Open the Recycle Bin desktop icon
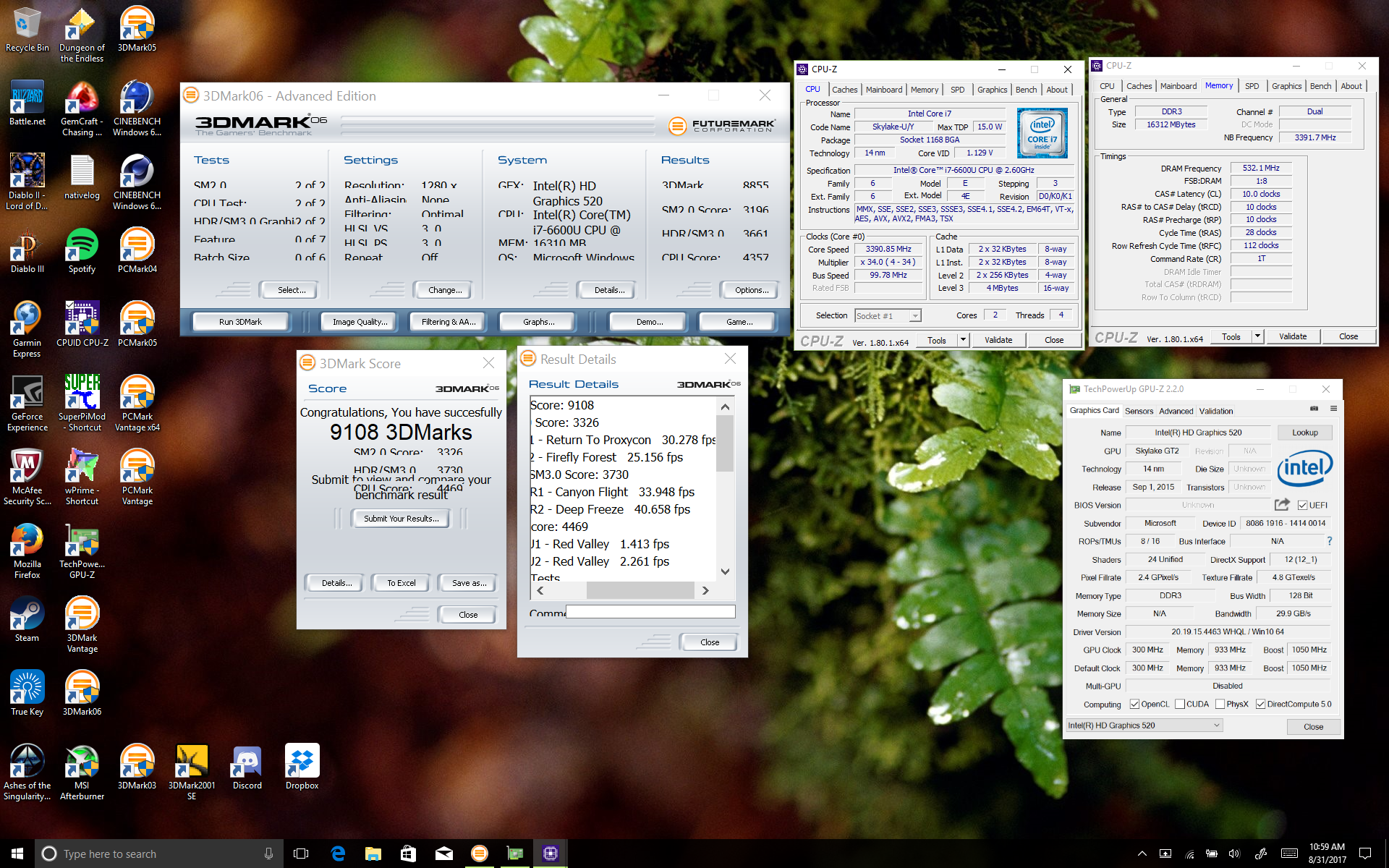 point(27,29)
